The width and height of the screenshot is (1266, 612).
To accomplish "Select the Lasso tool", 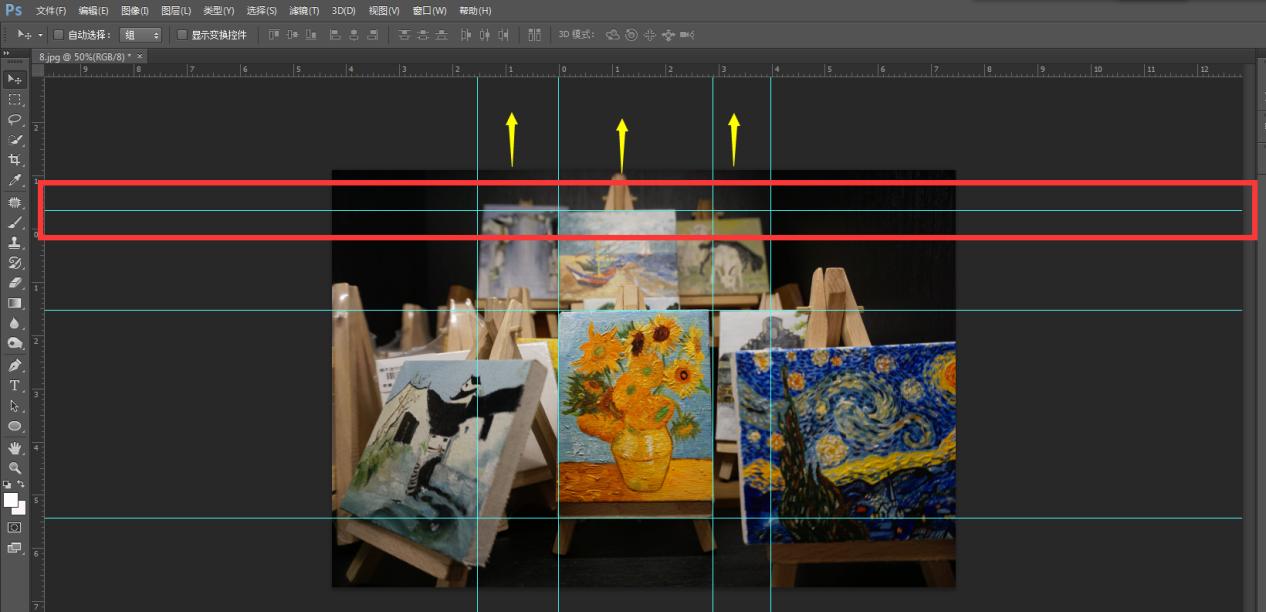I will 15,119.
